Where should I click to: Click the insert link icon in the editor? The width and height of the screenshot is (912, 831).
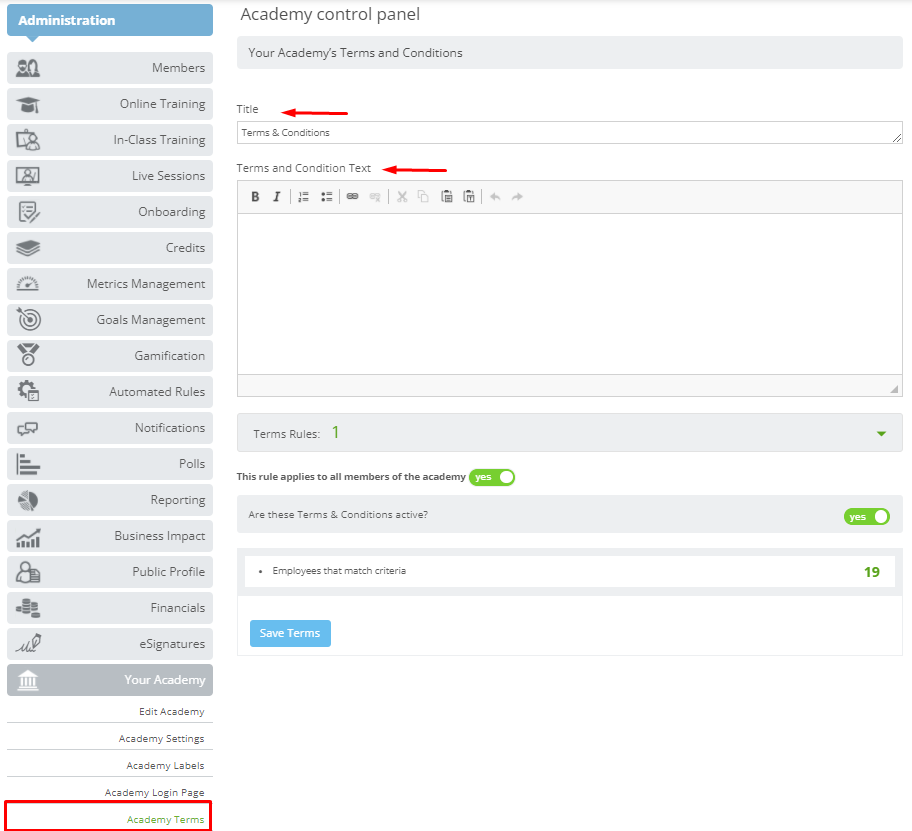352,197
